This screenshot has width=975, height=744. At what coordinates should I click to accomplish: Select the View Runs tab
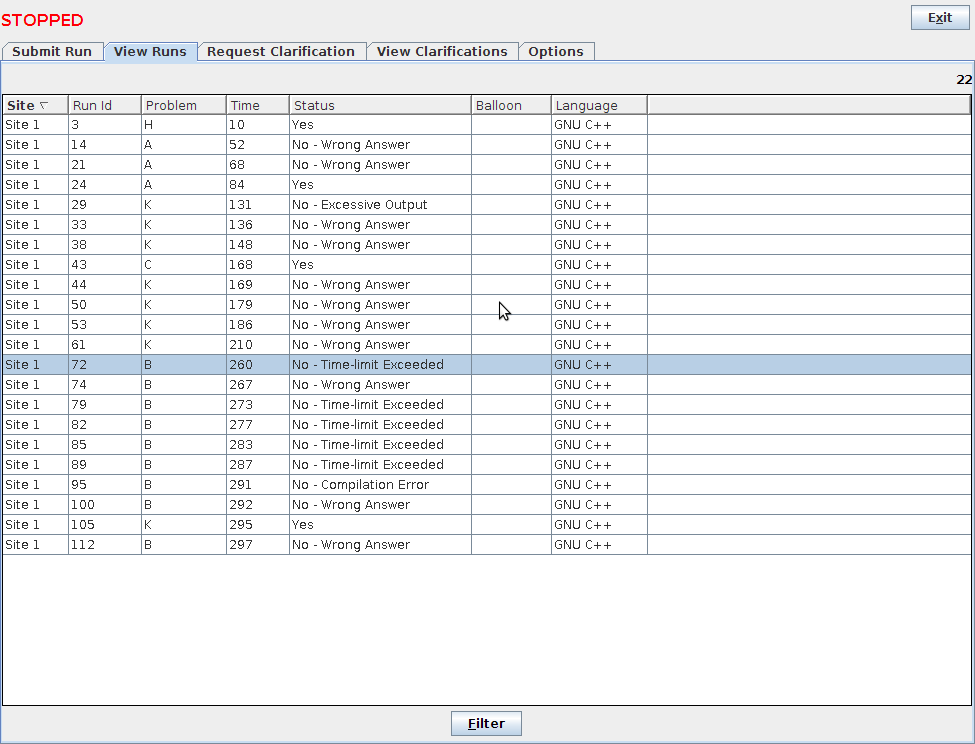coord(150,52)
